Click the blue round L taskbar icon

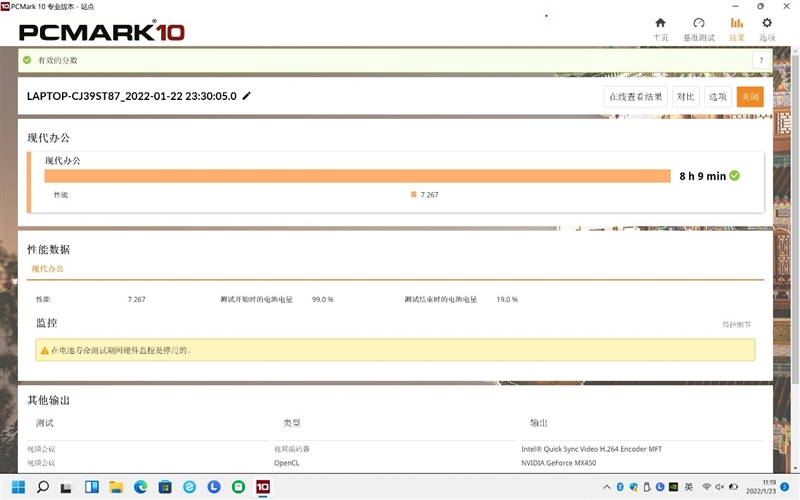pyautogui.click(x=214, y=487)
